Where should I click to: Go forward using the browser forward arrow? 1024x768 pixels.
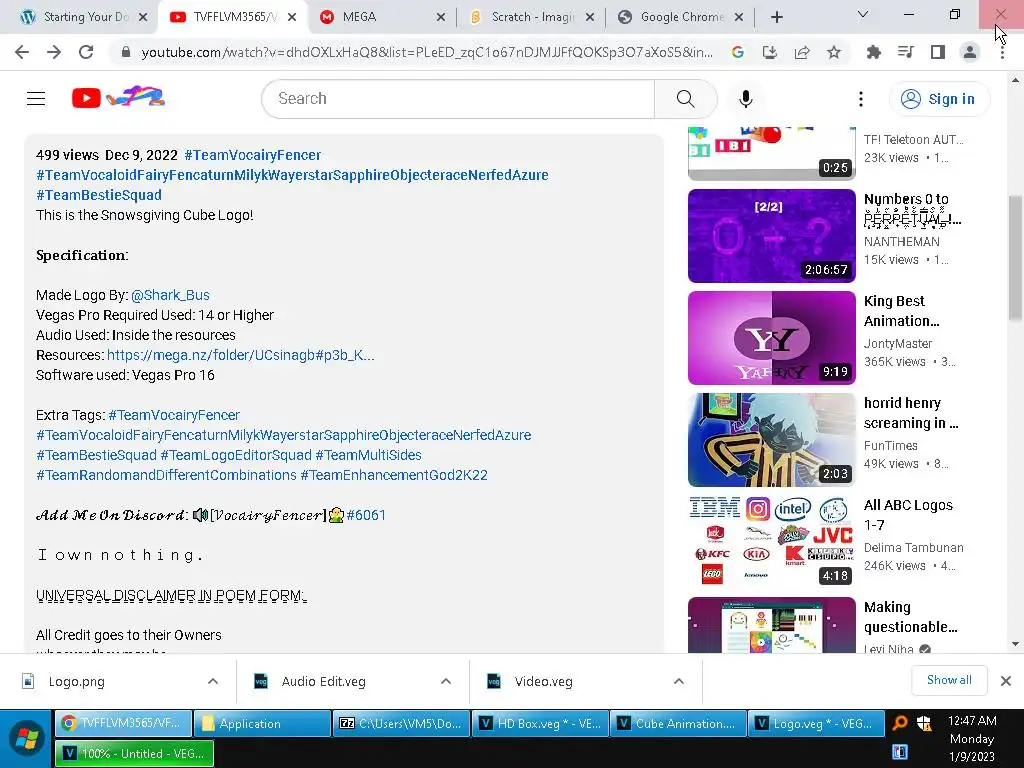54,52
